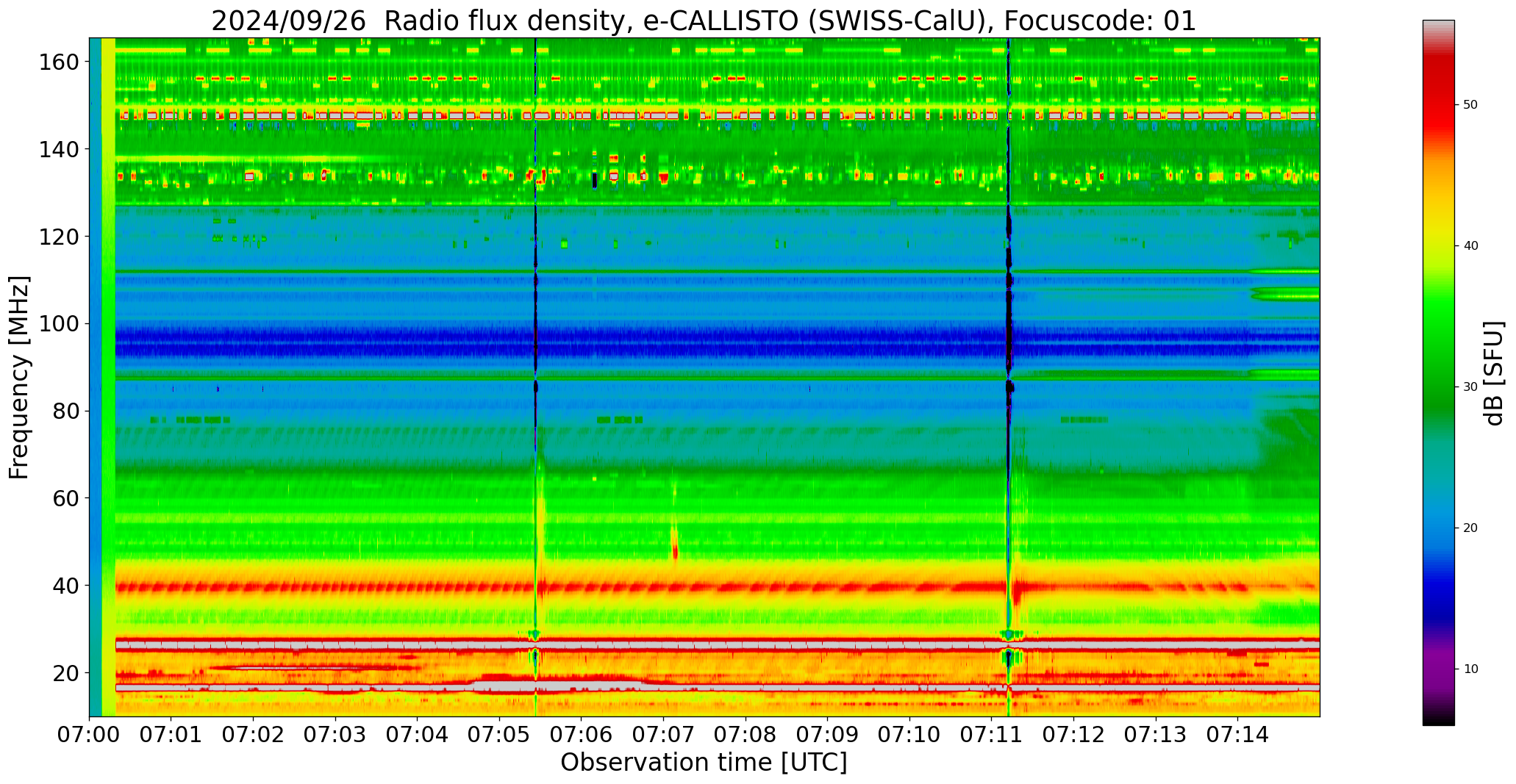The width and height of the screenshot is (1516, 784).
Task: Click the 20 MHz frequency tick label
Action: pos(66,673)
